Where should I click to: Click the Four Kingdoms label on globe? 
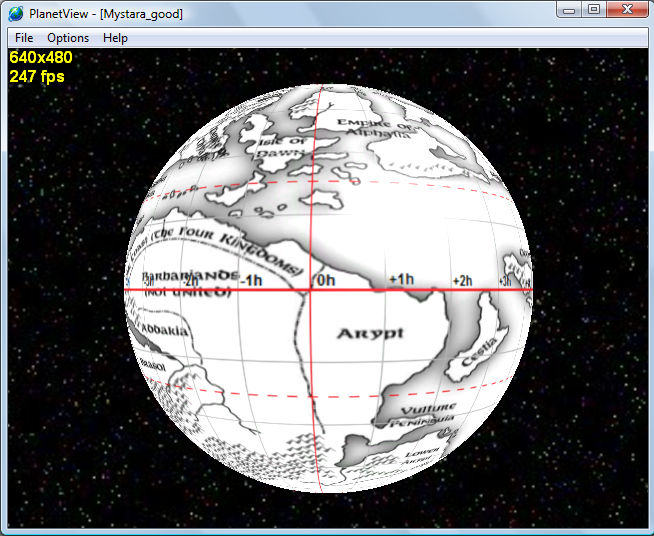pyautogui.click(x=226, y=248)
